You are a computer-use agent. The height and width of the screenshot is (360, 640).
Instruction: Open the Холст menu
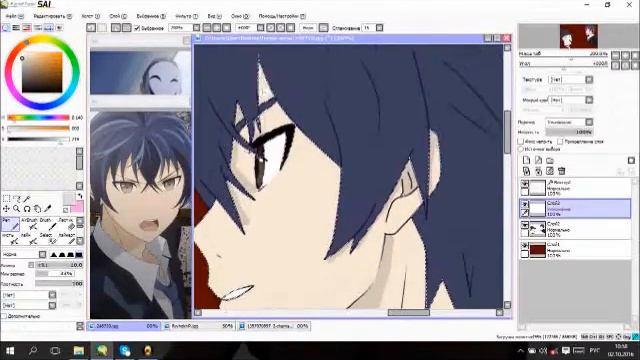coord(91,16)
